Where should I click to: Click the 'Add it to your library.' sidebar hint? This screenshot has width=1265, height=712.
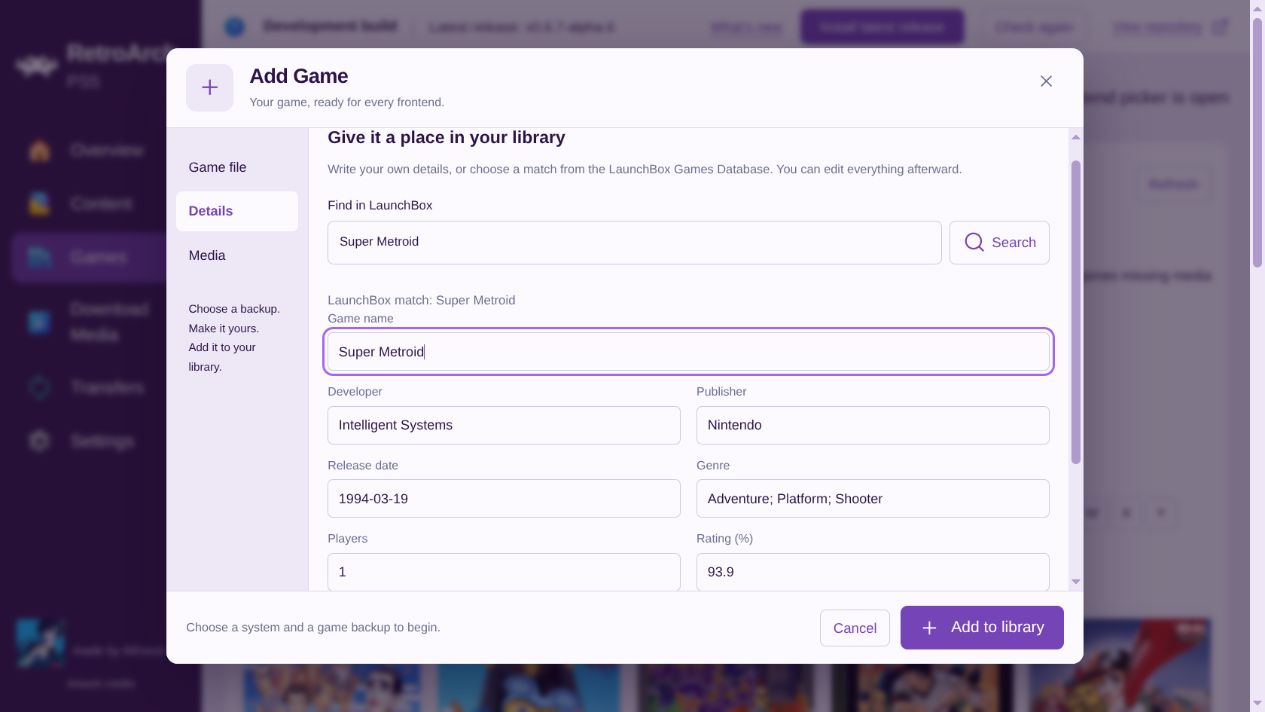click(222, 357)
